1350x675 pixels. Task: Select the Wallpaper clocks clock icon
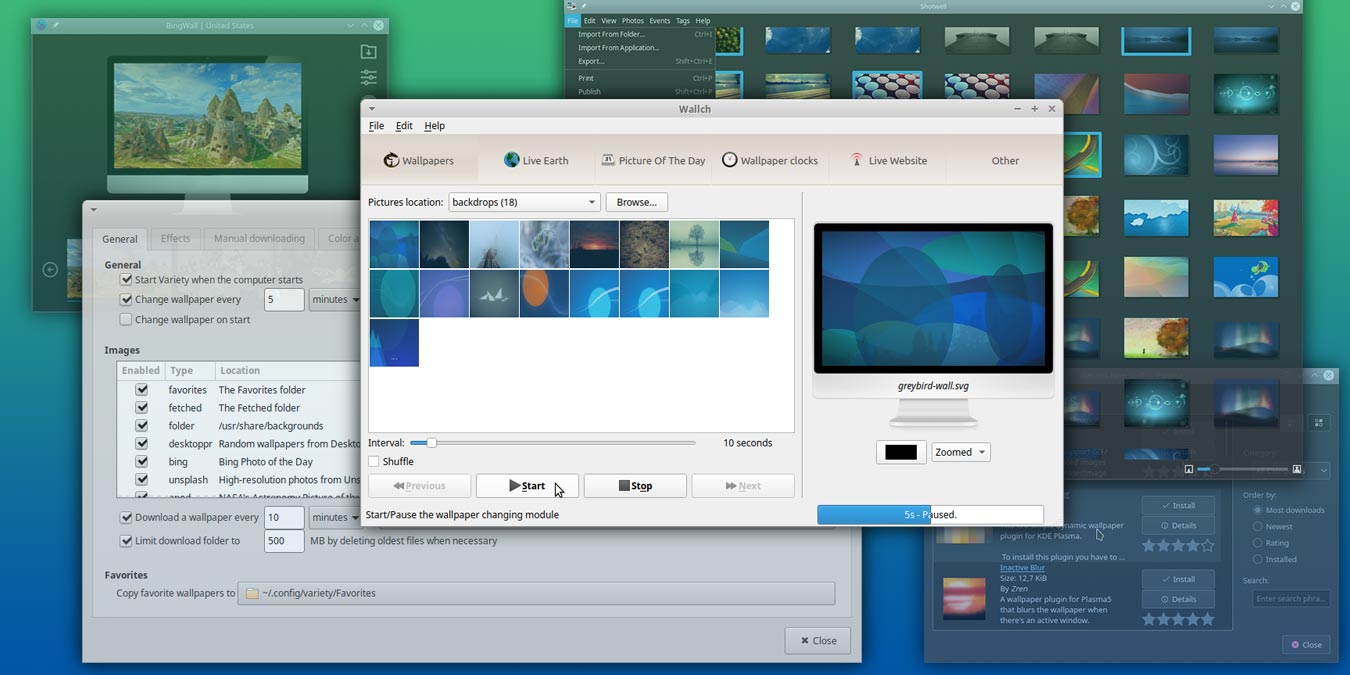(x=729, y=159)
